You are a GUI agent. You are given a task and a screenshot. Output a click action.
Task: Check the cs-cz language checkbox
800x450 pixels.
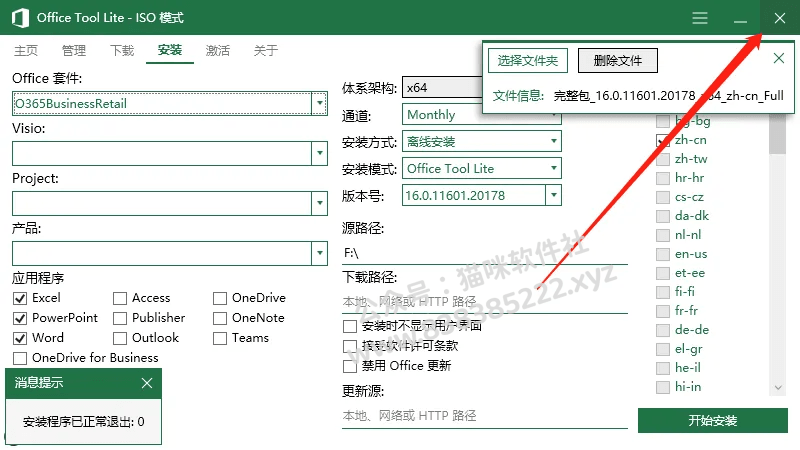point(663,197)
